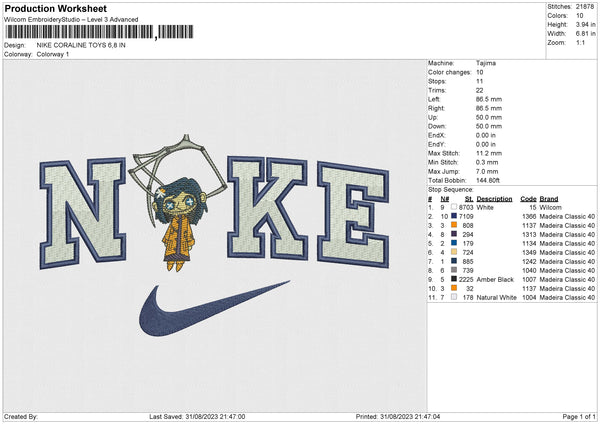Click the "Last Saved: 31/08/2023 21:47:00" footer

tap(197, 416)
